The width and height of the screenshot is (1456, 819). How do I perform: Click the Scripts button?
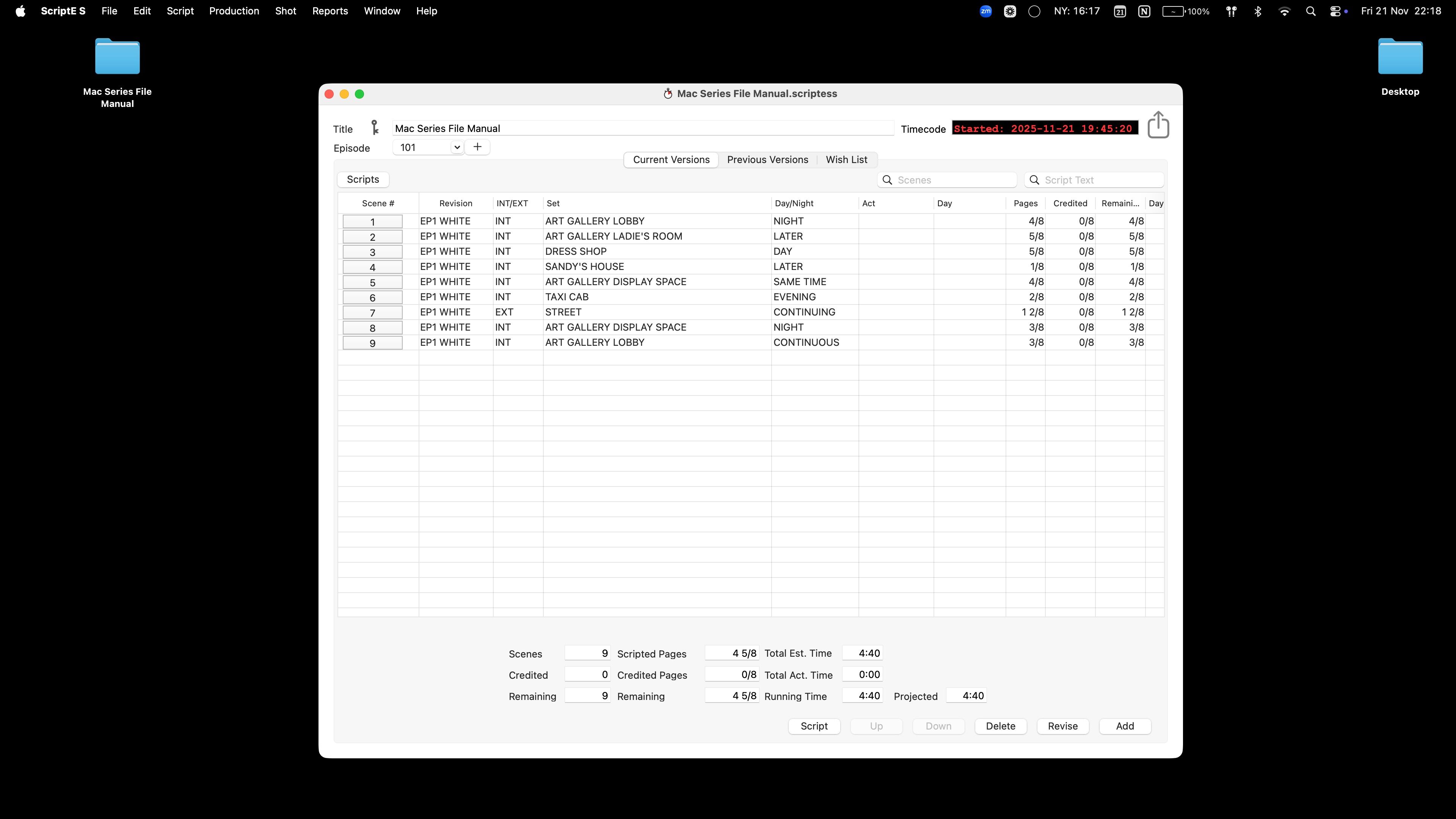point(363,180)
